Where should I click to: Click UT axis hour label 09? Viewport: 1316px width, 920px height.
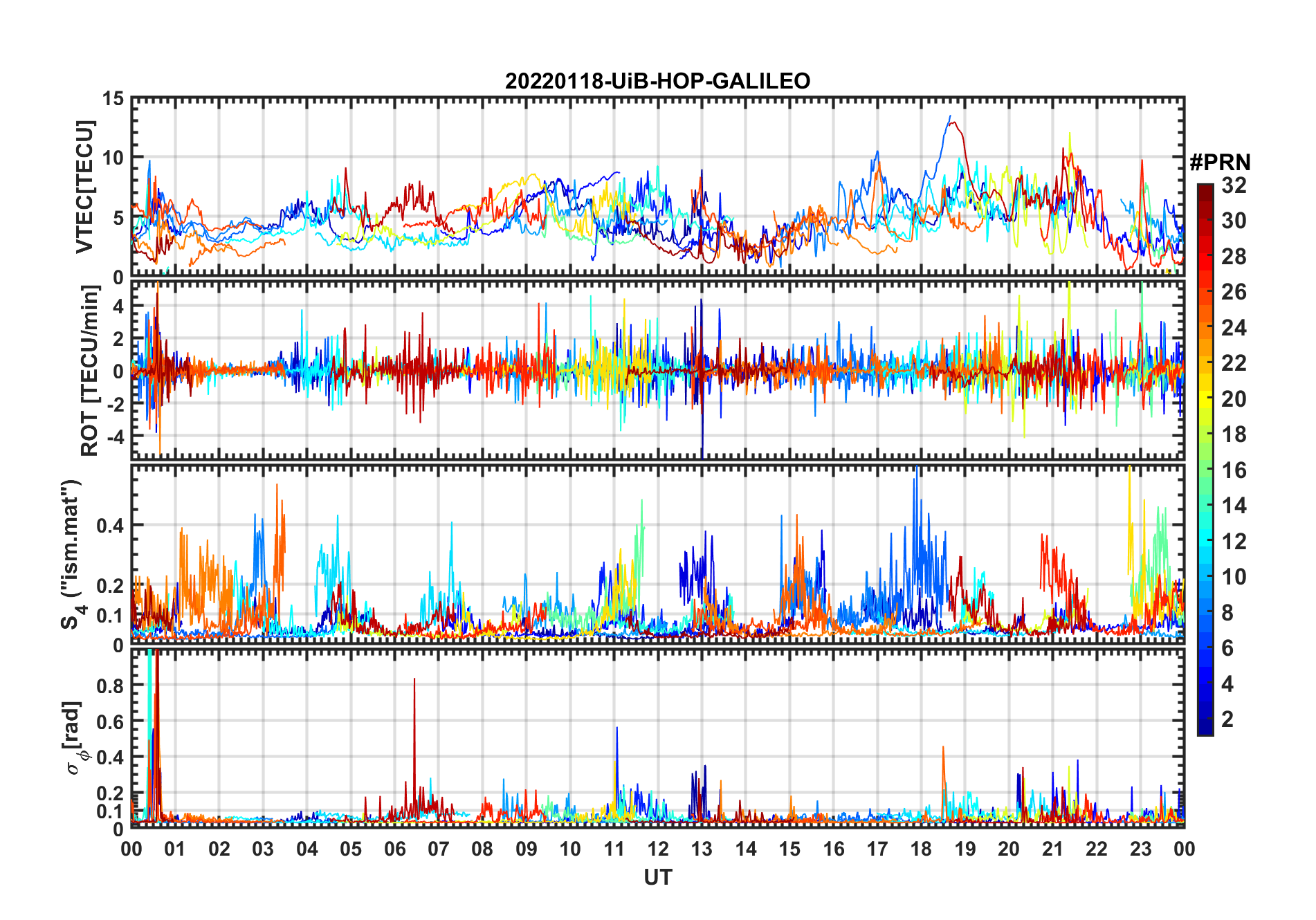(x=527, y=849)
